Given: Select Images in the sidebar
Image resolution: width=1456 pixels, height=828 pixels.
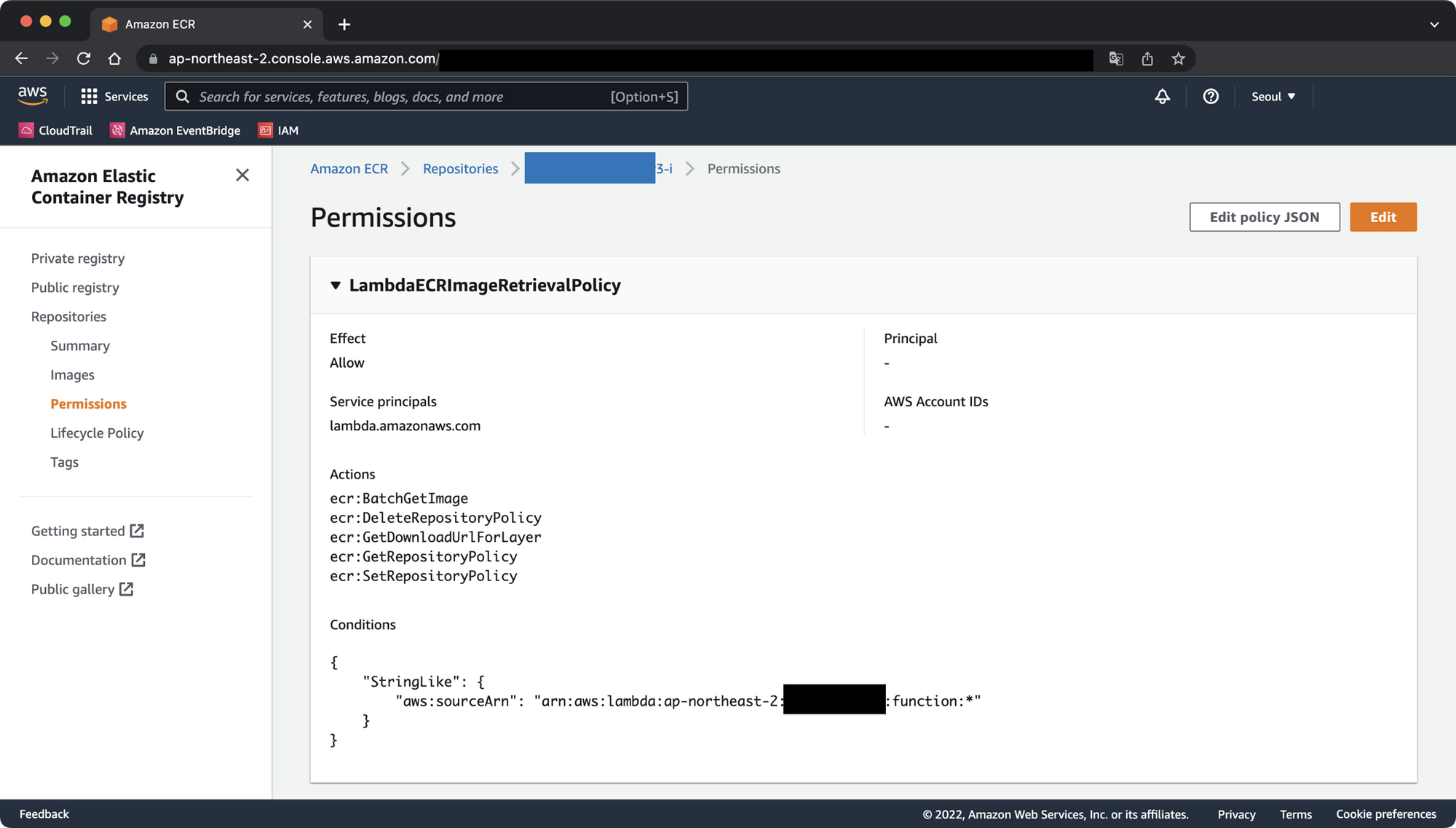Looking at the screenshot, I should (72, 374).
